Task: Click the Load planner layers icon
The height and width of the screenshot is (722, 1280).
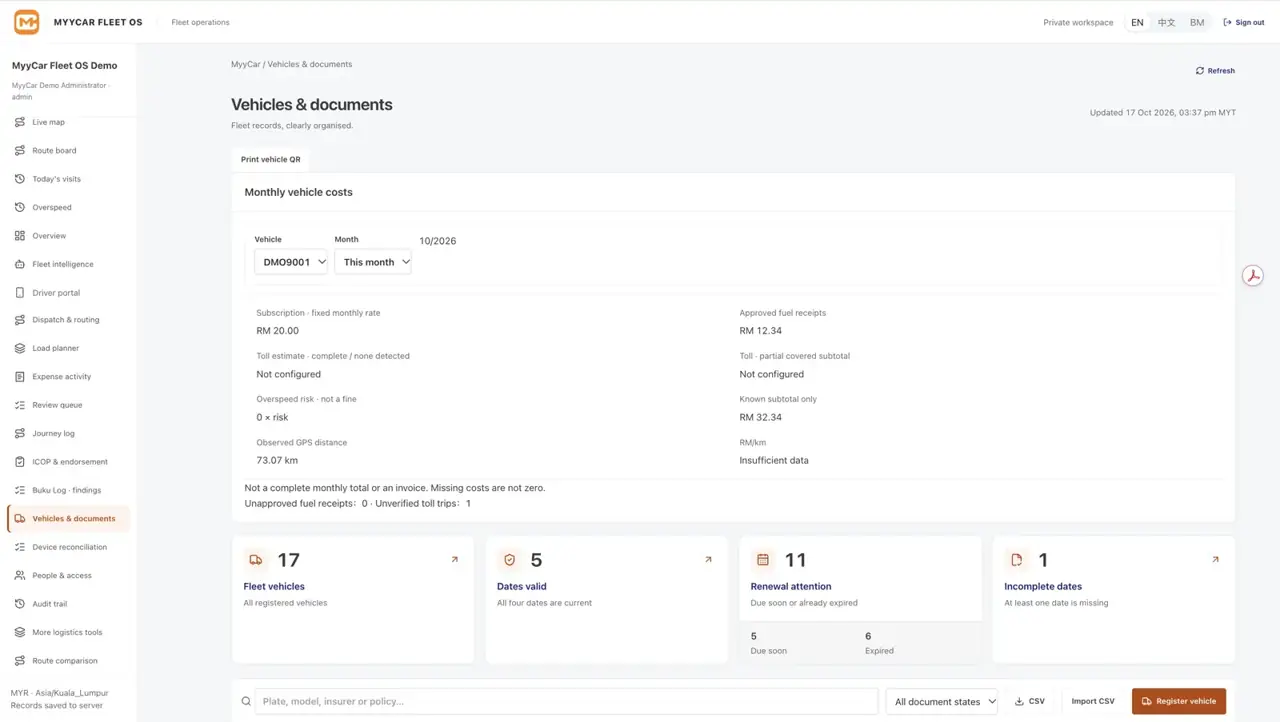Action: [x=20, y=348]
